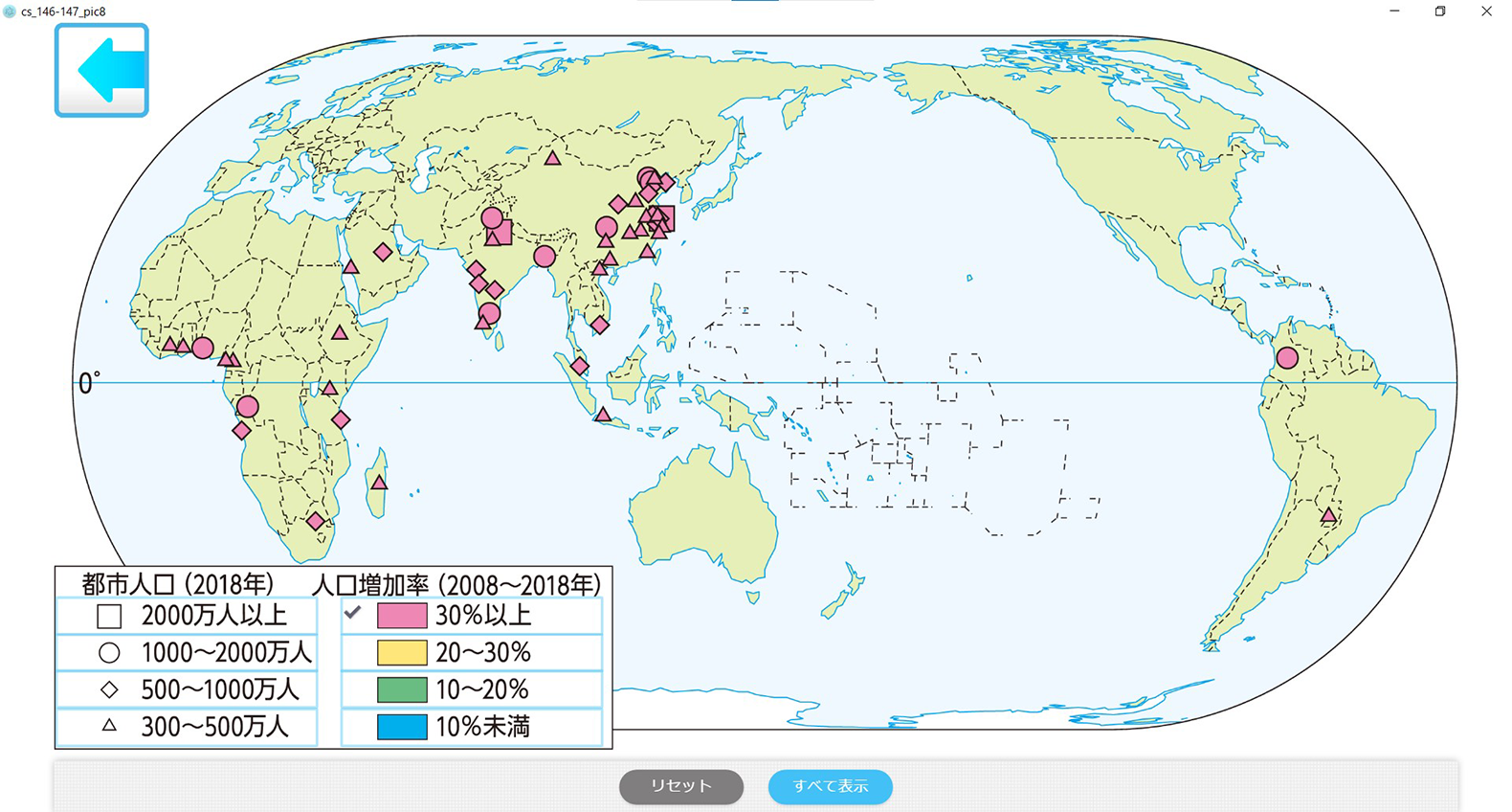
Task: Select the lone triangle marker in northwest China
Action: (x=552, y=159)
